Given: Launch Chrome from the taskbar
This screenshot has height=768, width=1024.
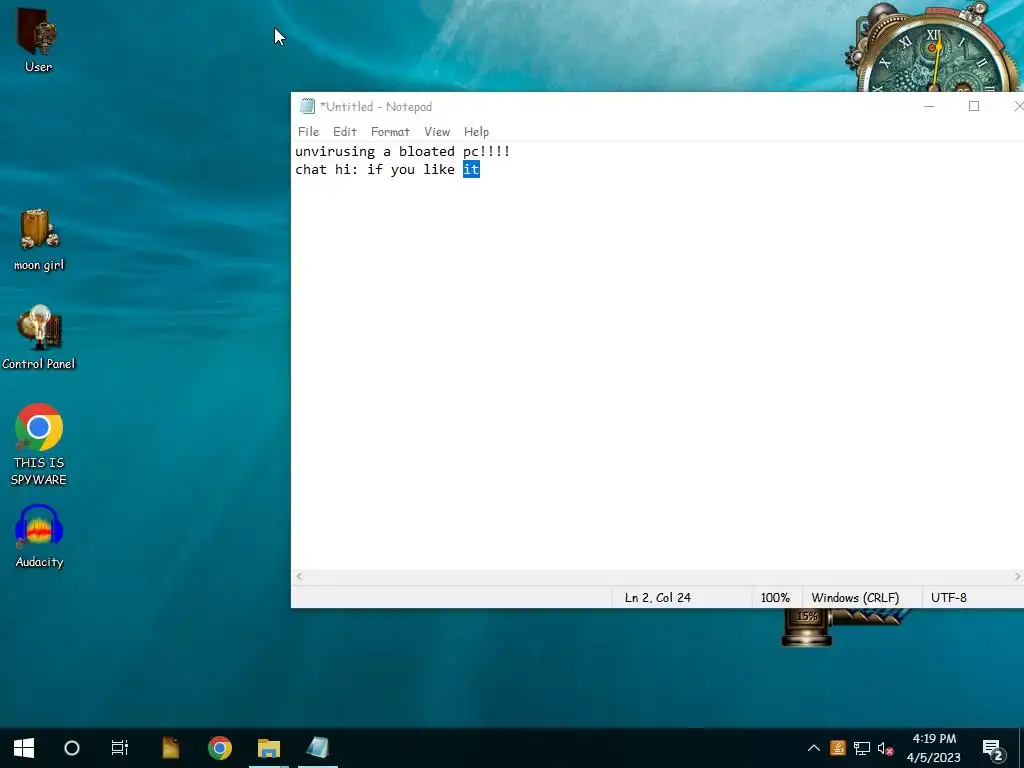Looking at the screenshot, I should [x=219, y=748].
